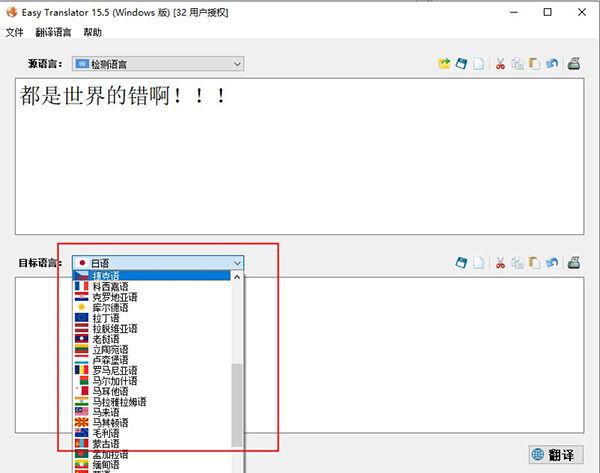Choose 马耳他语 from language list
This screenshot has width=600, height=473.
tap(152, 391)
